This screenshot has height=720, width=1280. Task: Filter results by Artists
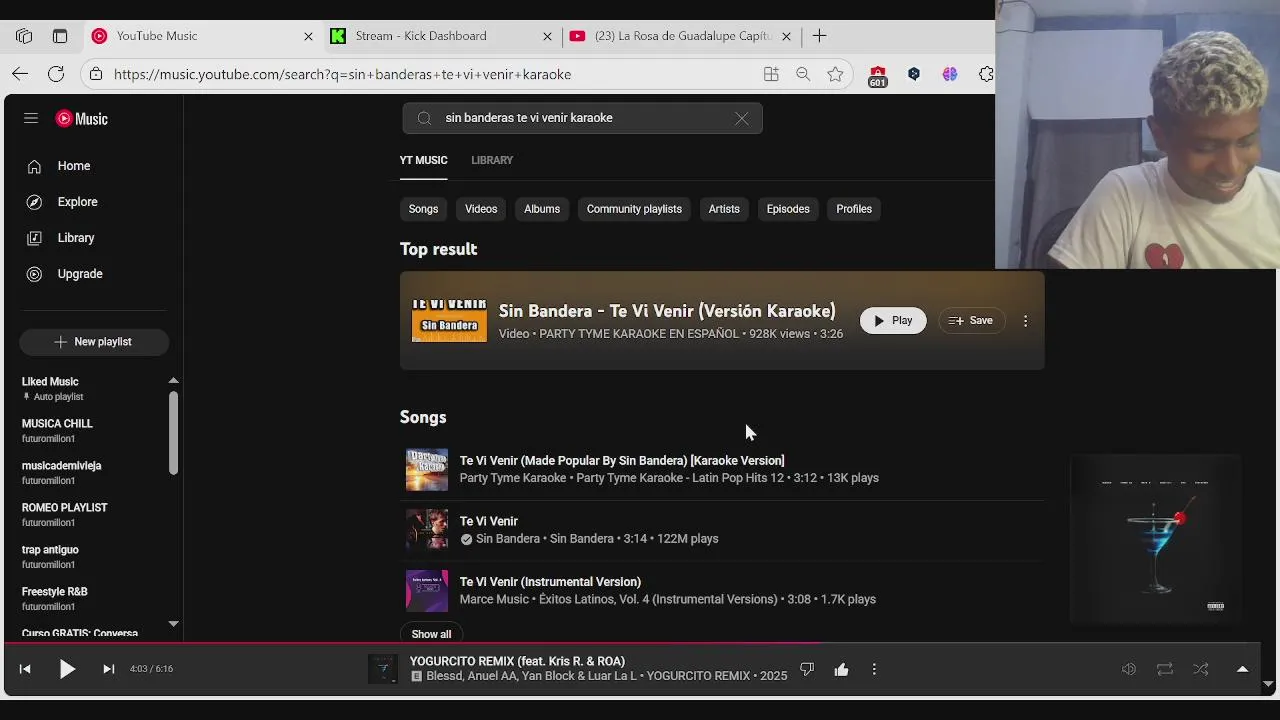(724, 209)
